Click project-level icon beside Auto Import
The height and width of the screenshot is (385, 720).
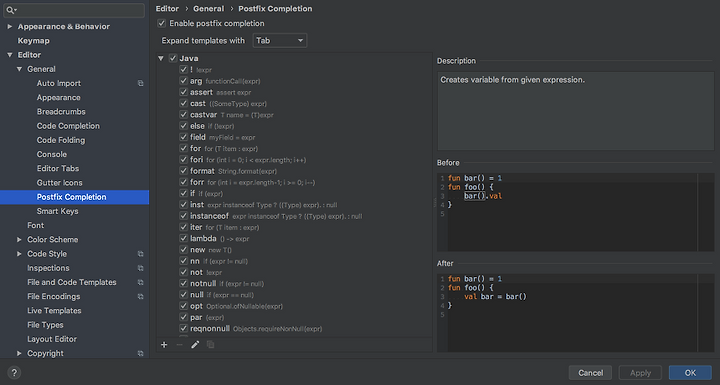coord(141,83)
